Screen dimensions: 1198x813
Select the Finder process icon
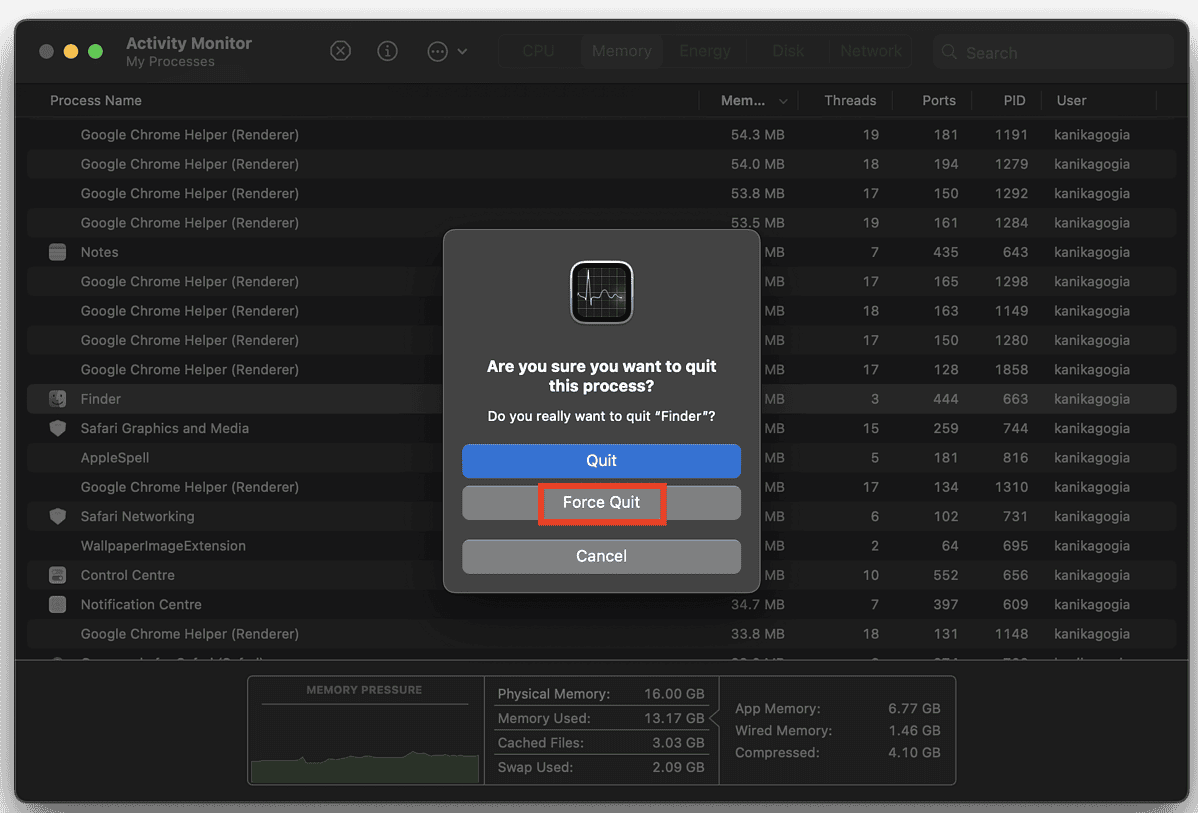57,399
